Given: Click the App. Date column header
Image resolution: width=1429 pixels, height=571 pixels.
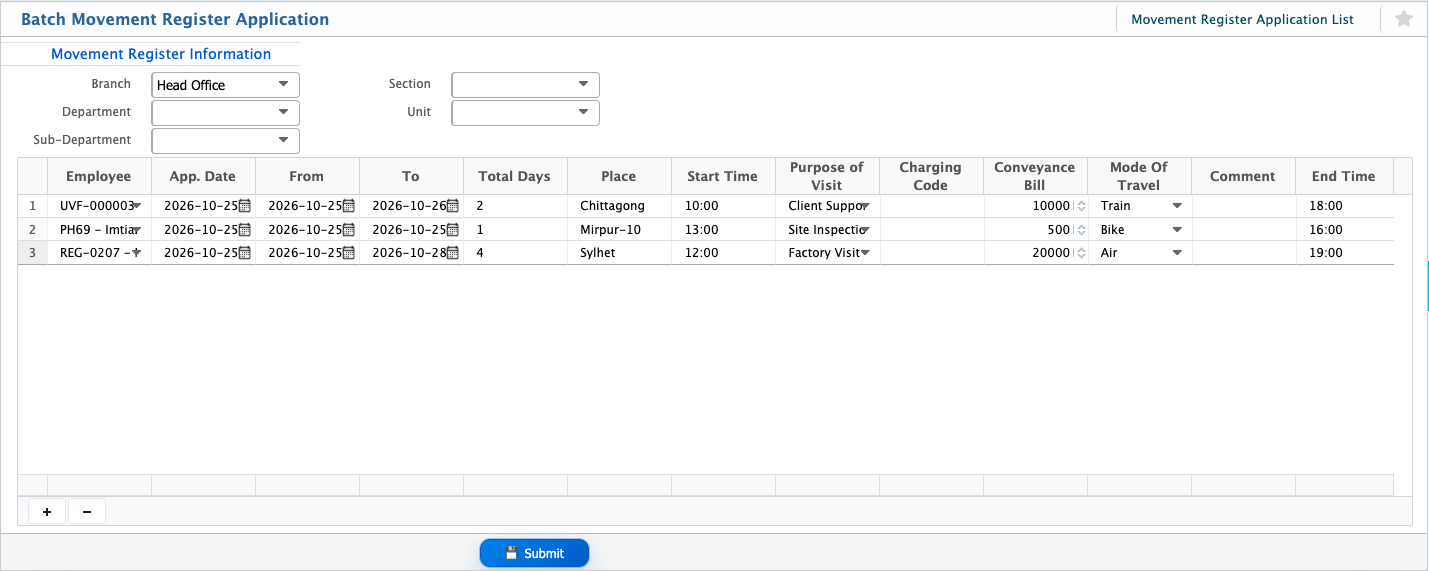Looking at the screenshot, I should 203,176.
